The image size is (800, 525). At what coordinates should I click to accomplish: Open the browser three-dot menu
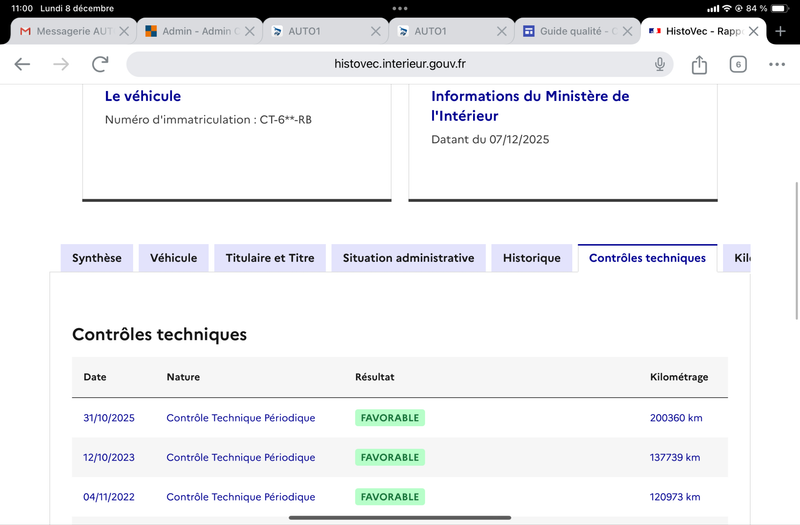[x=777, y=64]
